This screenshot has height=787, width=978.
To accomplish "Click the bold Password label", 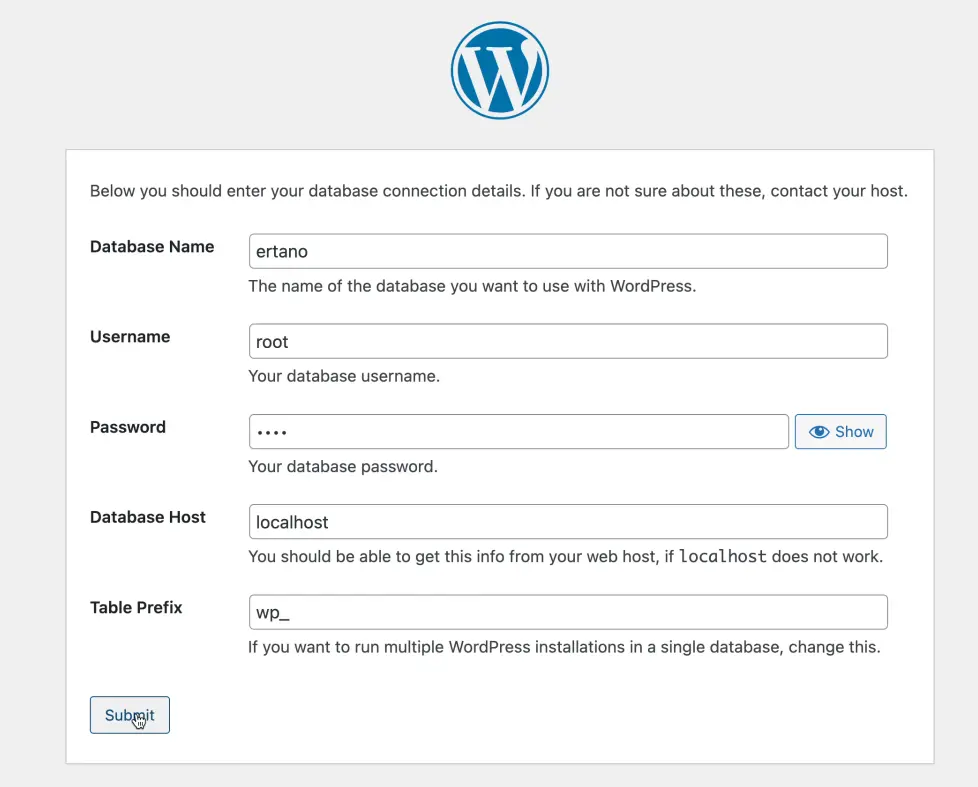I will [x=128, y=427].
